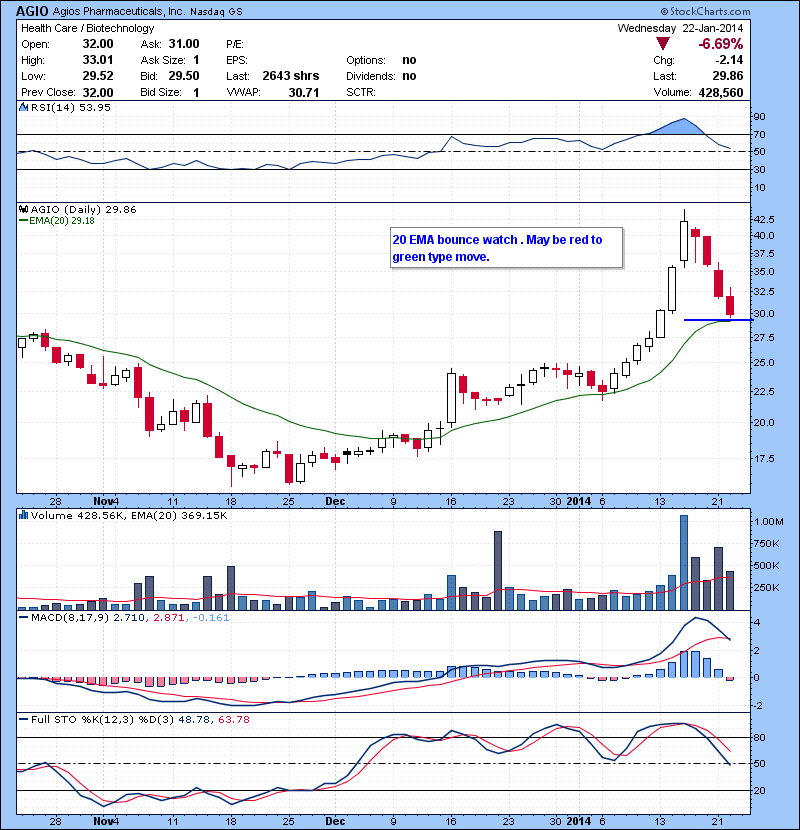The height and width of the screenshot is (830, 800).
Task: Select the High price value 33.01
Action: [98, 60]
